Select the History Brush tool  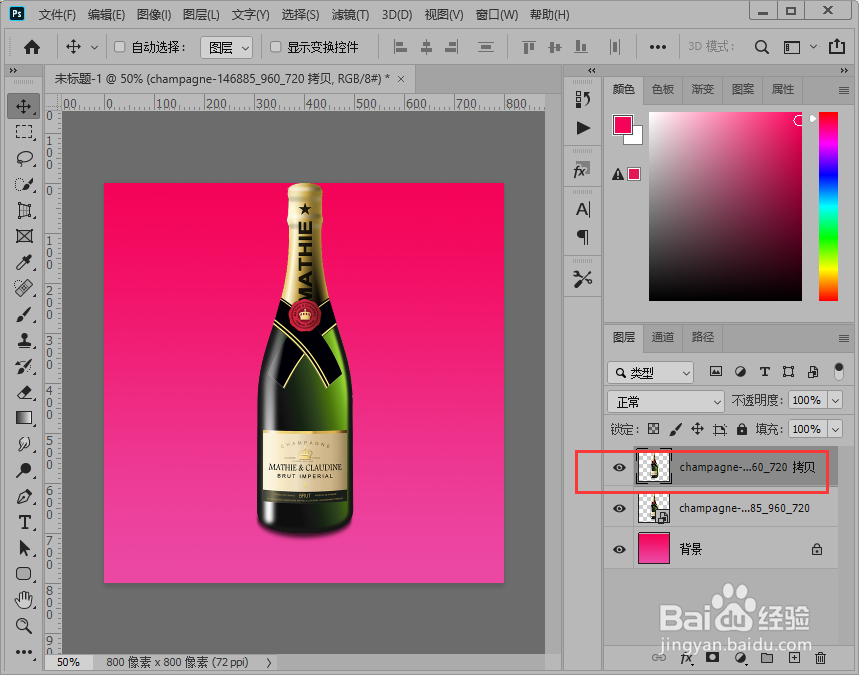tap(24, 367)
